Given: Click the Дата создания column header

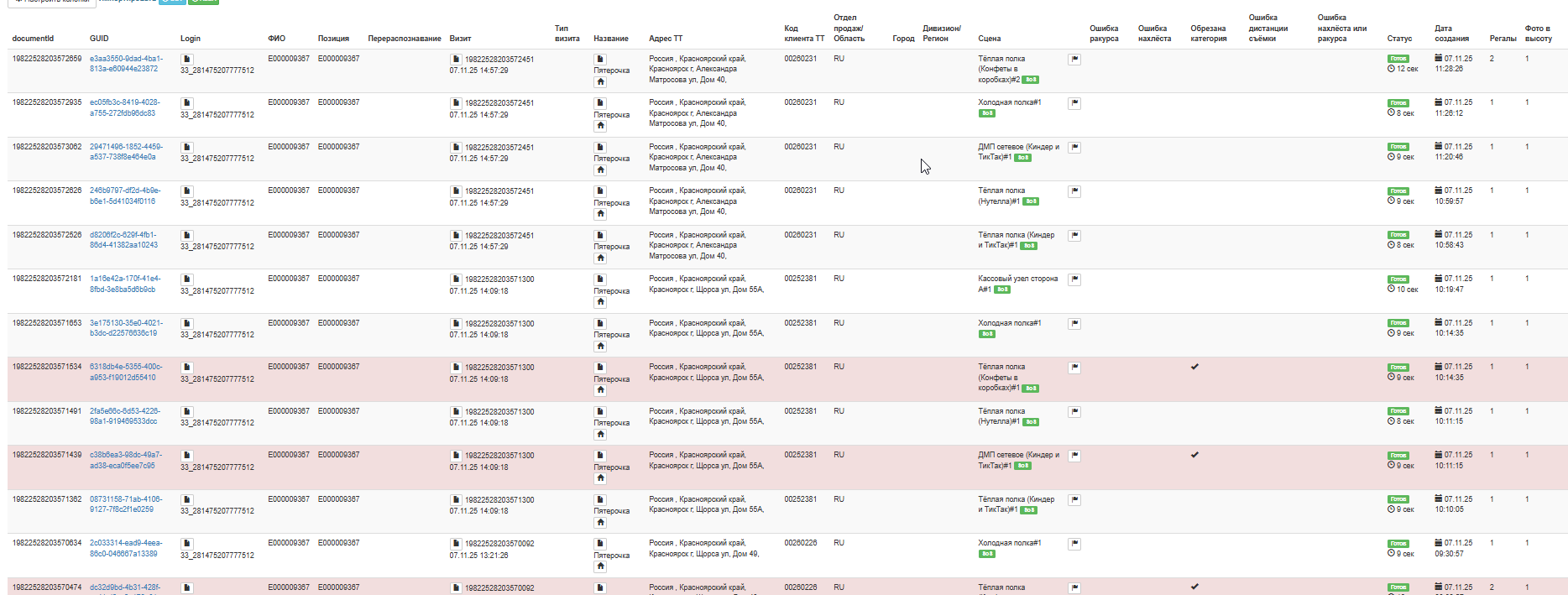Looking at the screenshot, I should tap(1451, 34).
